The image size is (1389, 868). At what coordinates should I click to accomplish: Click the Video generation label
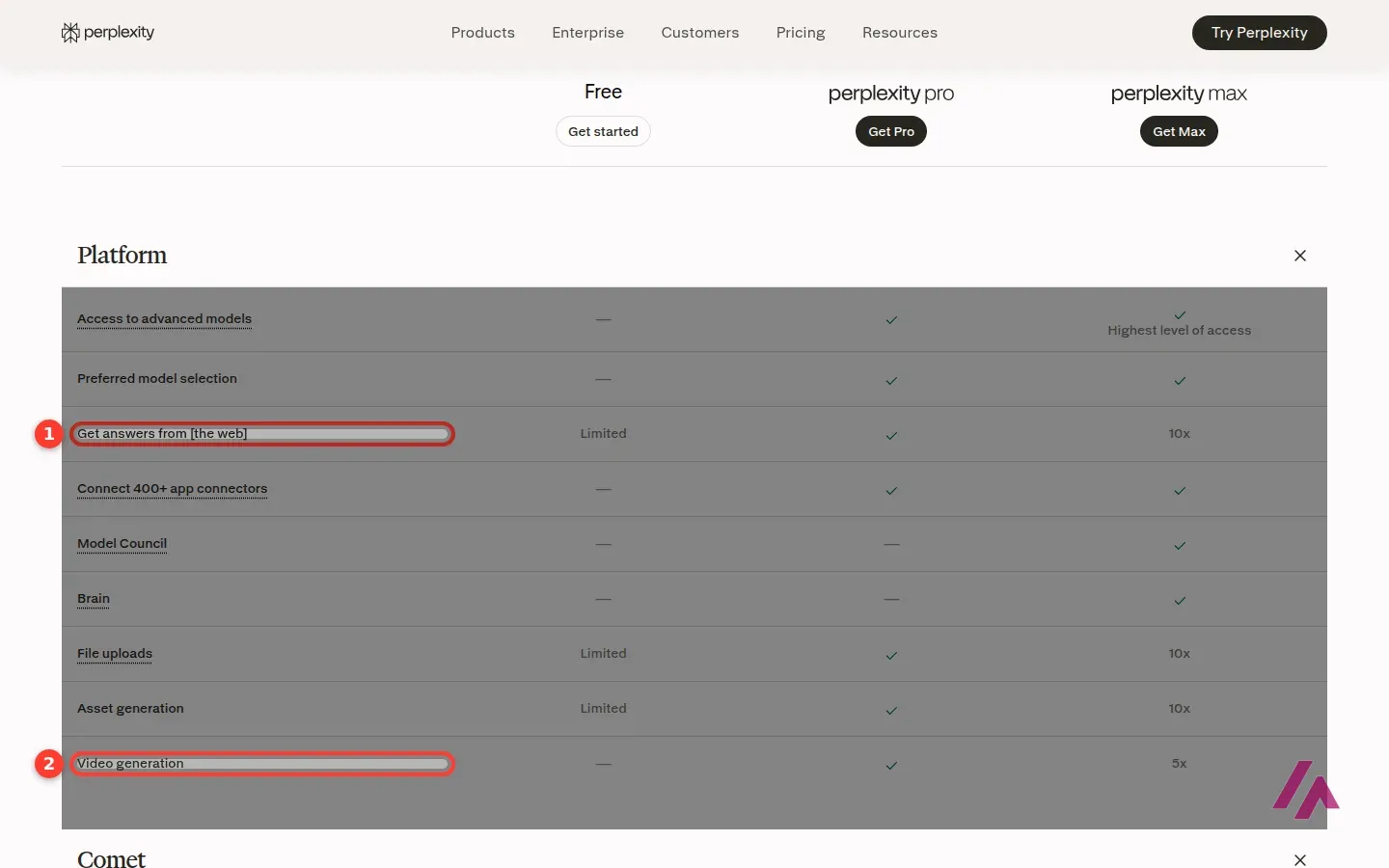pos(130,764)
